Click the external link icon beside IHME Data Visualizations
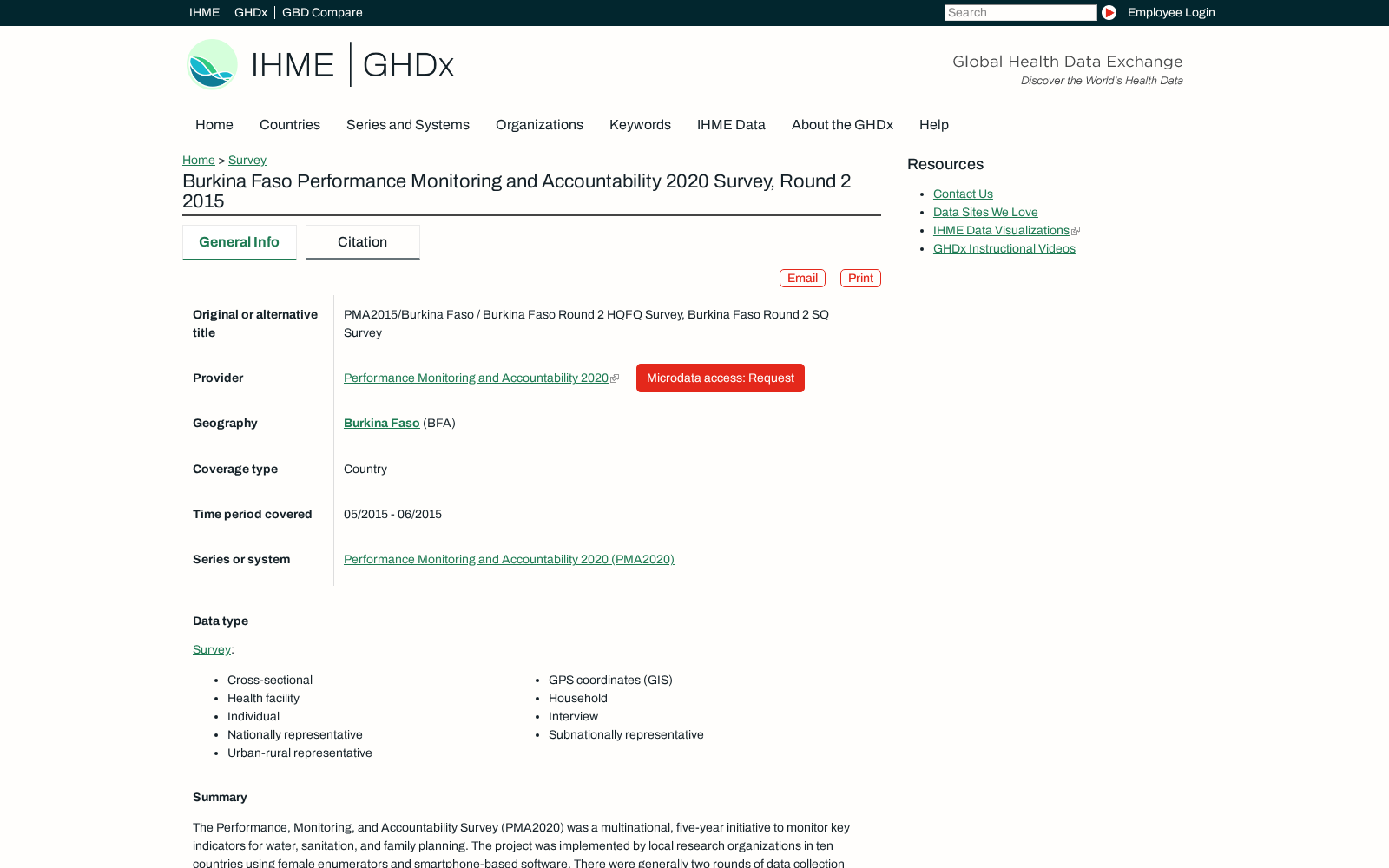 (1076, 231)
